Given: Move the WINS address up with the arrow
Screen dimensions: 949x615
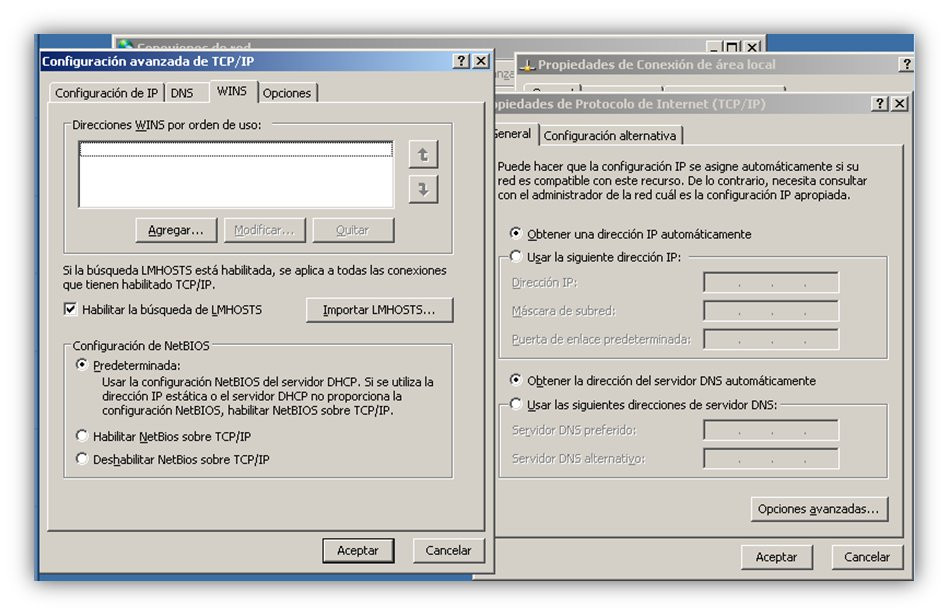Looking at the screenshot, I should coord(423,155).
